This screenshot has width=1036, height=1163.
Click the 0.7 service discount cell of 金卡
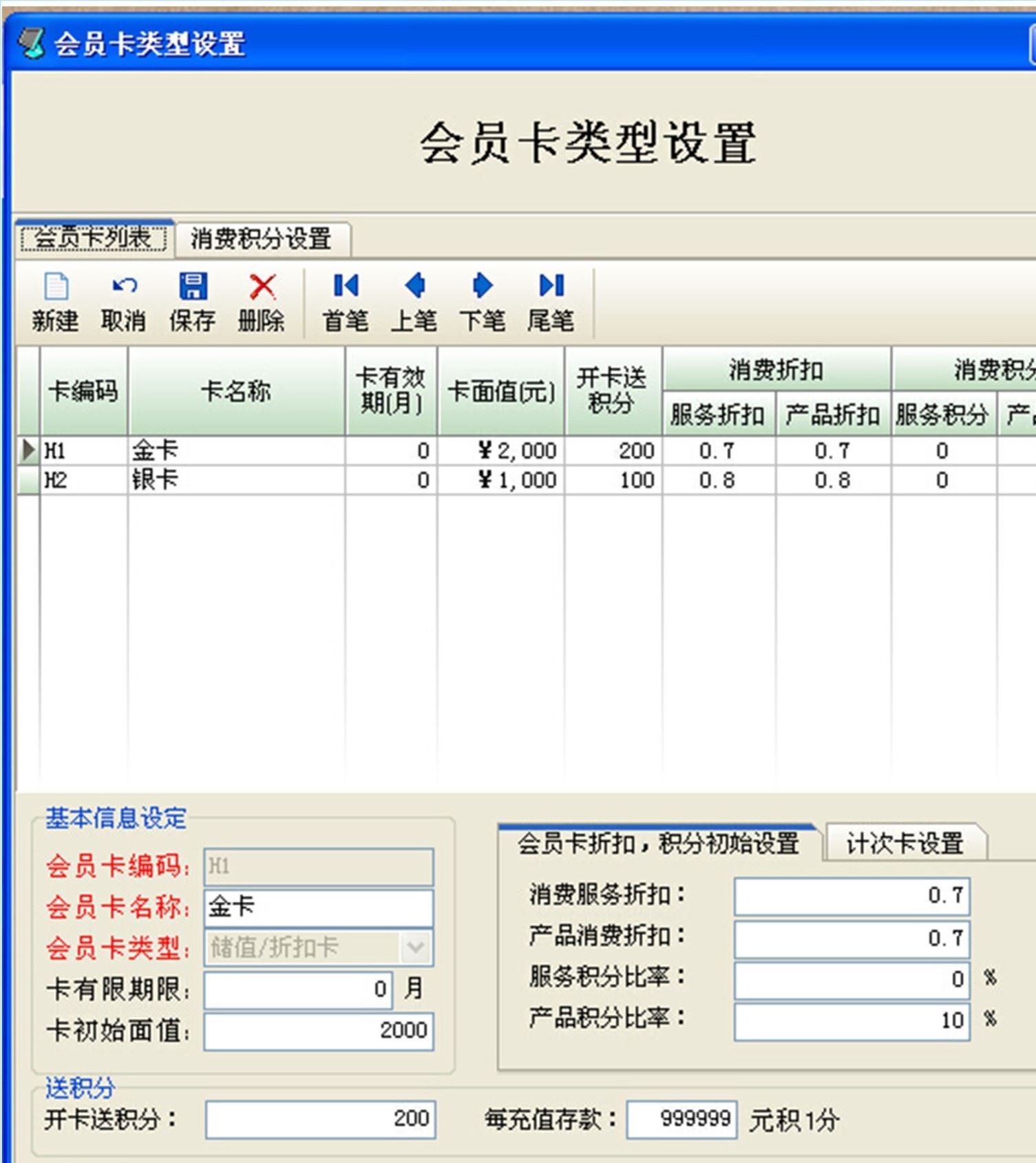[719, 450]
